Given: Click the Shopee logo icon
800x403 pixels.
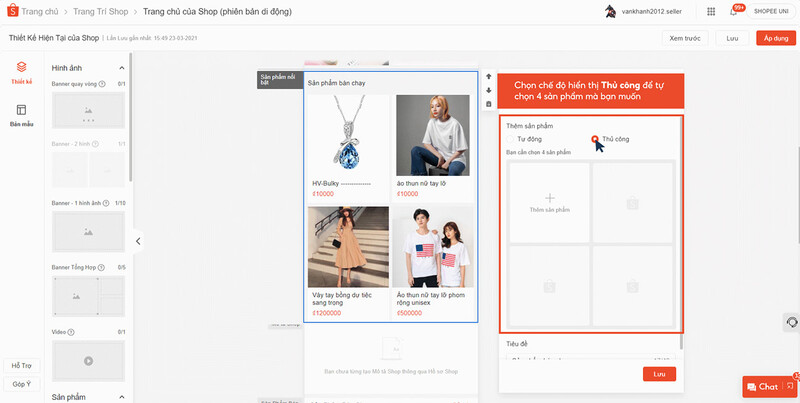Looking at the screenshot, I should [14, 11].
